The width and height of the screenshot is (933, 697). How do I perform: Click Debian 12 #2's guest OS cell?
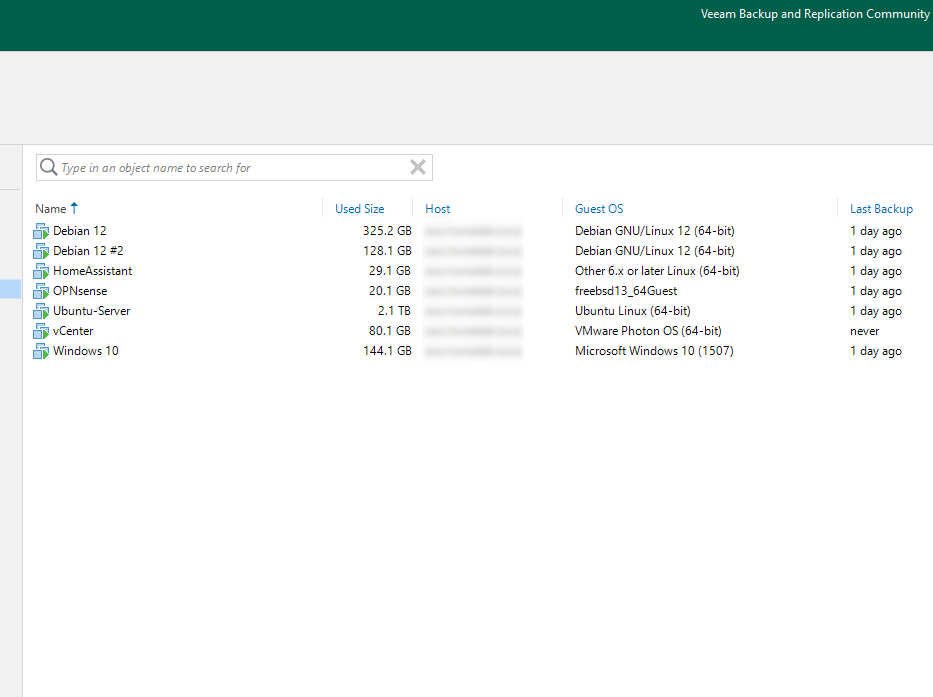point(655,251)
